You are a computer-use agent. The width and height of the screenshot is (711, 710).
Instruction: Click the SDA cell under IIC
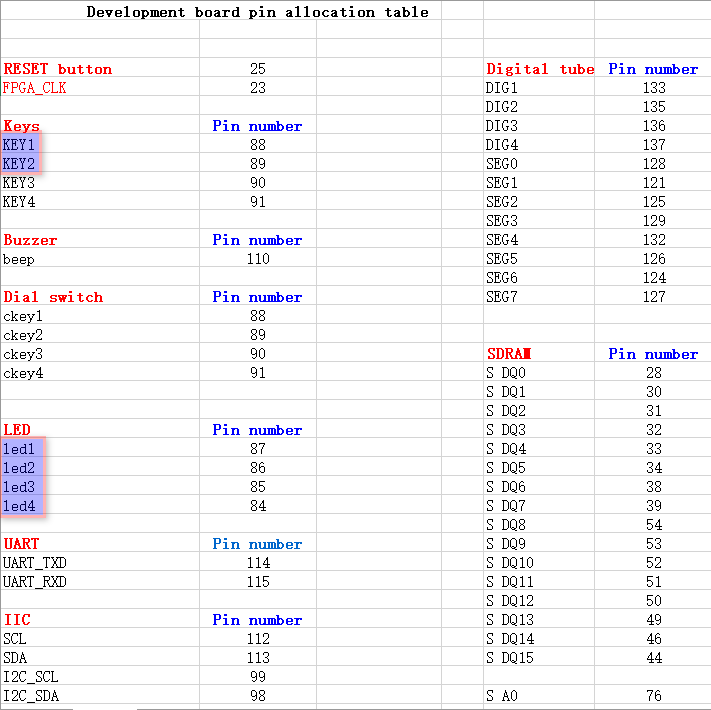pyautogui.click(x=15, y=658)
